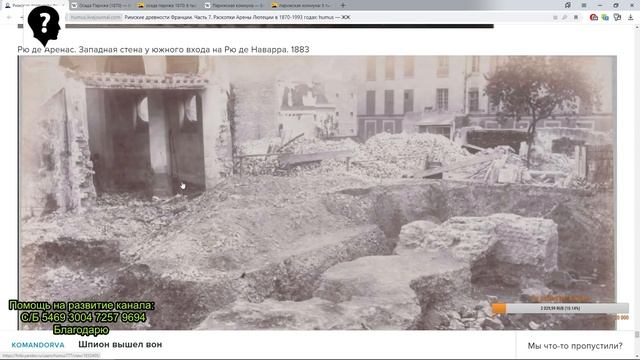This screenshot has width=640, height=360.
Task: Click the browser back arrow
Action: [9, 17]
